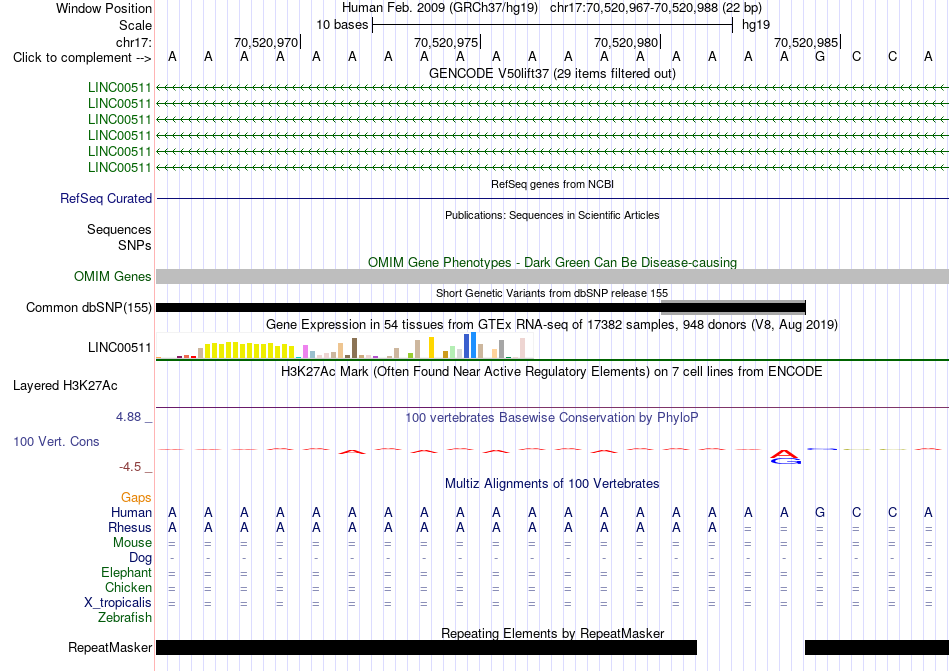Click the shorter RepeatMasker block near GCCA bases
This screenshot has width=950, height=671.
[877, 647]
